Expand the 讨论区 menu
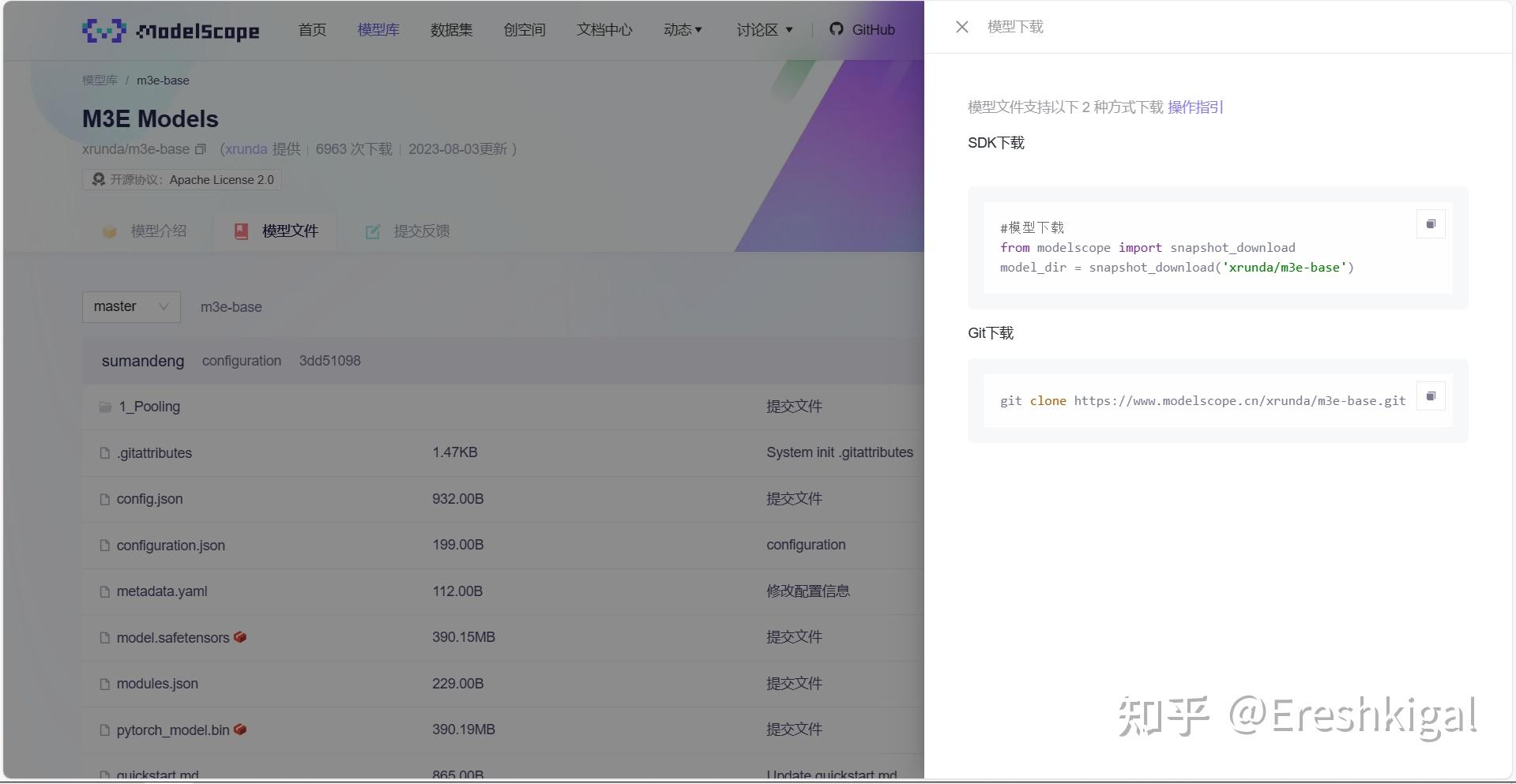Image resolution: width=1516 pixels, height=784 pixels. [x=764, y=29]
